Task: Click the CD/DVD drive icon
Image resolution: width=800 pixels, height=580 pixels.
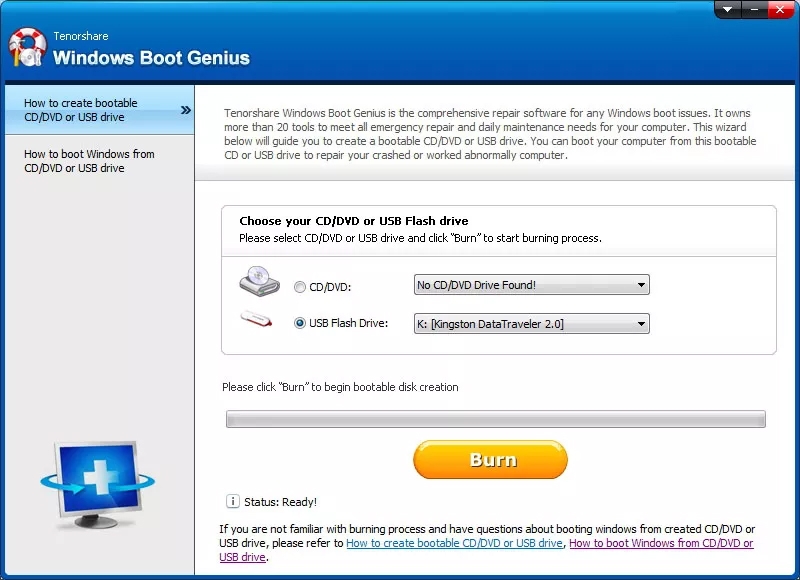Action: pyautogui.click(x=259, y=281)
